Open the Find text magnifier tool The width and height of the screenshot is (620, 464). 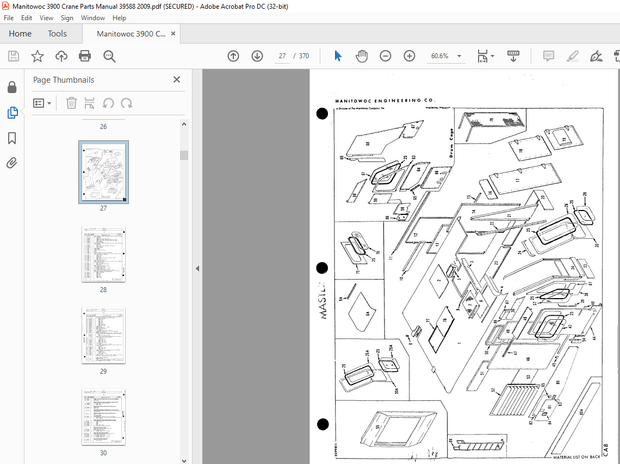pos(109,56)
